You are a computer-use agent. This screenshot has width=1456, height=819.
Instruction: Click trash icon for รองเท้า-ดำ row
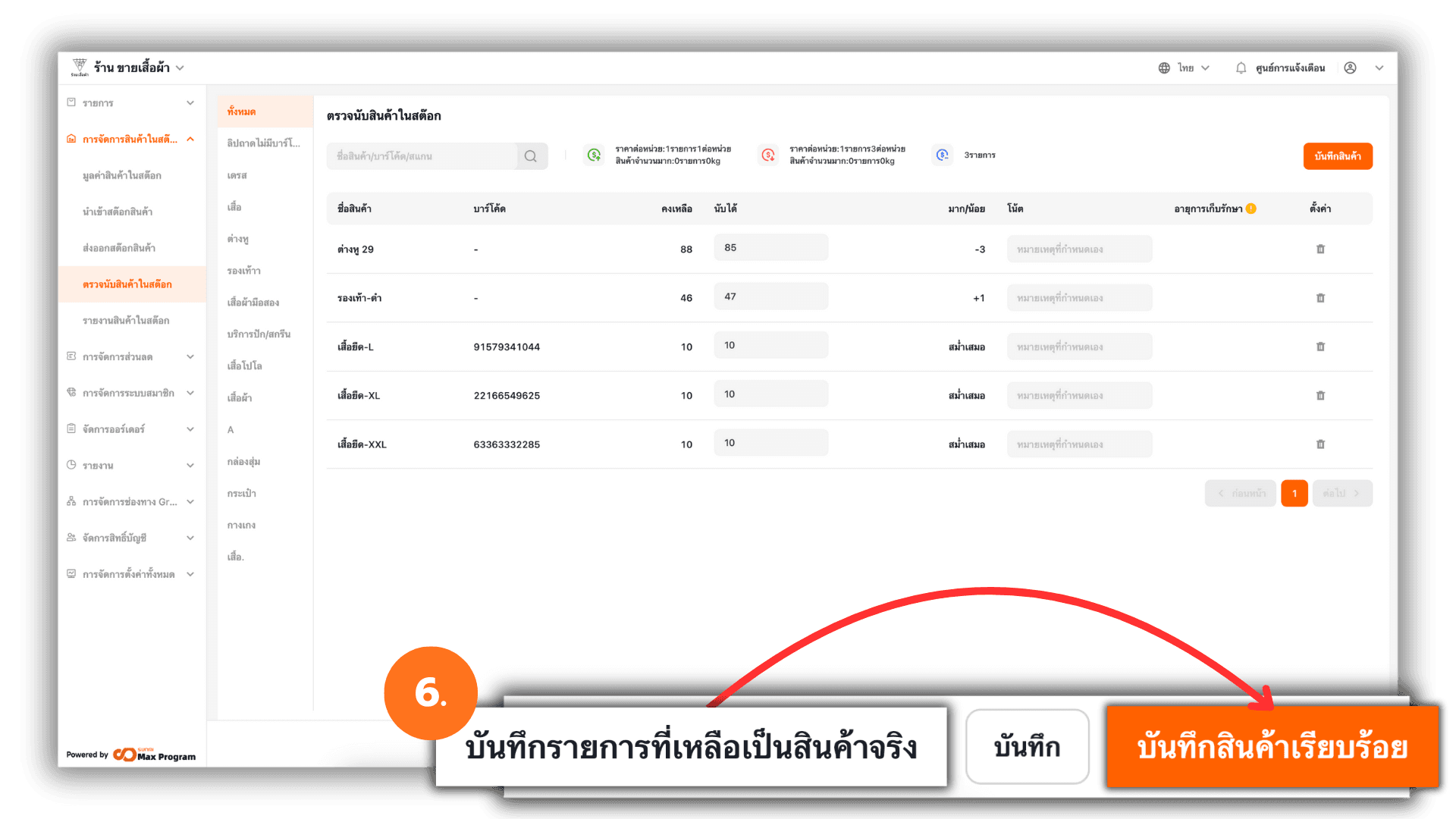(1320, 298)
